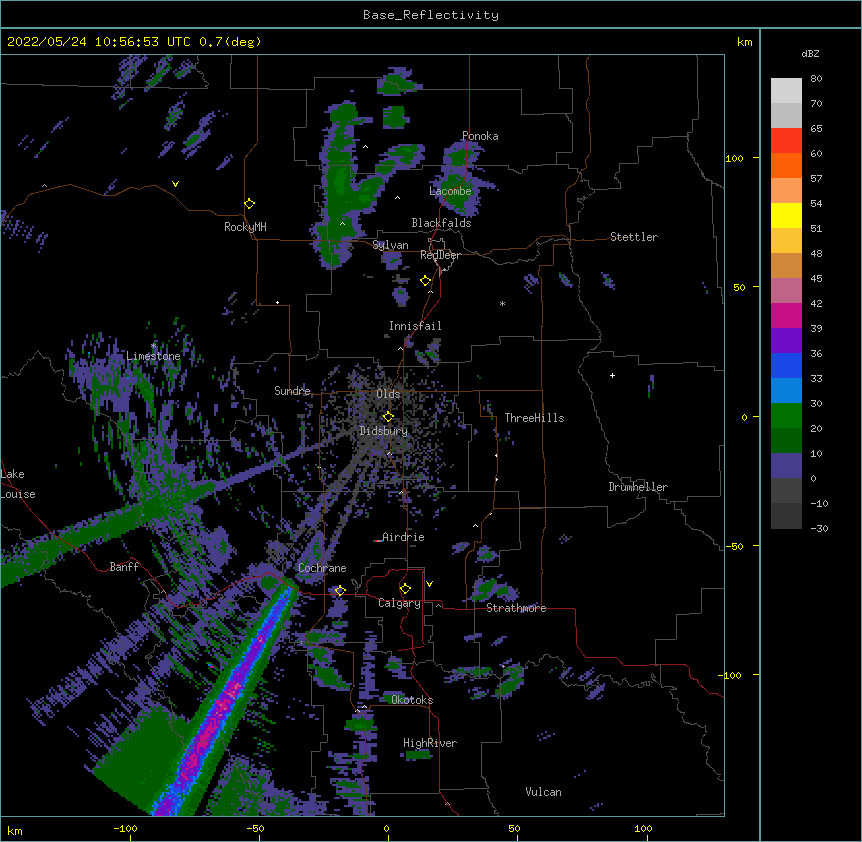Click the Sundre label
The height and width of the screenshot is (842, 862).
292,391
